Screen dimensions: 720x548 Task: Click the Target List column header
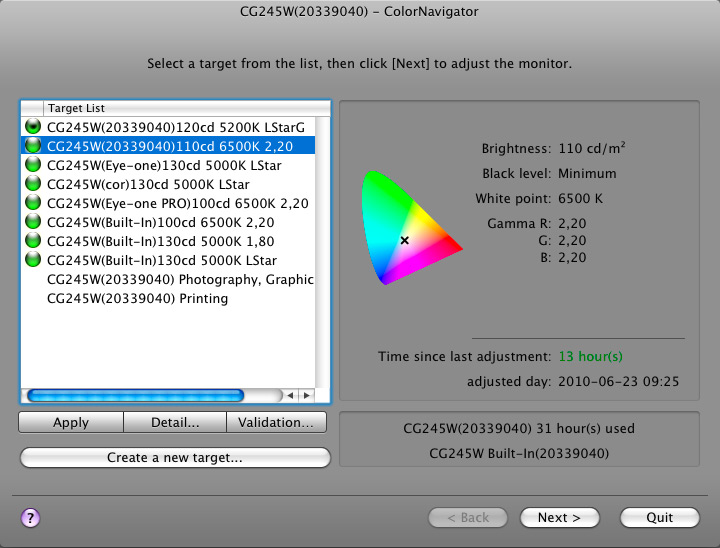[x=187, y=108]
